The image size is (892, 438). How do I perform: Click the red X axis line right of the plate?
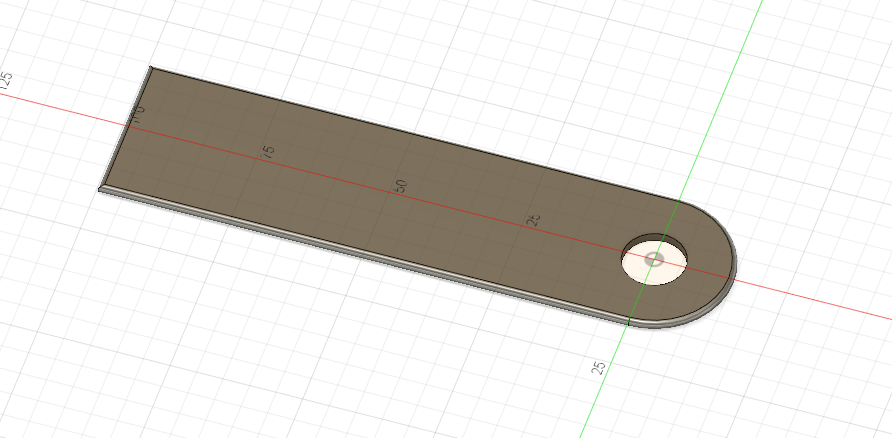click(x=813, y=300)
